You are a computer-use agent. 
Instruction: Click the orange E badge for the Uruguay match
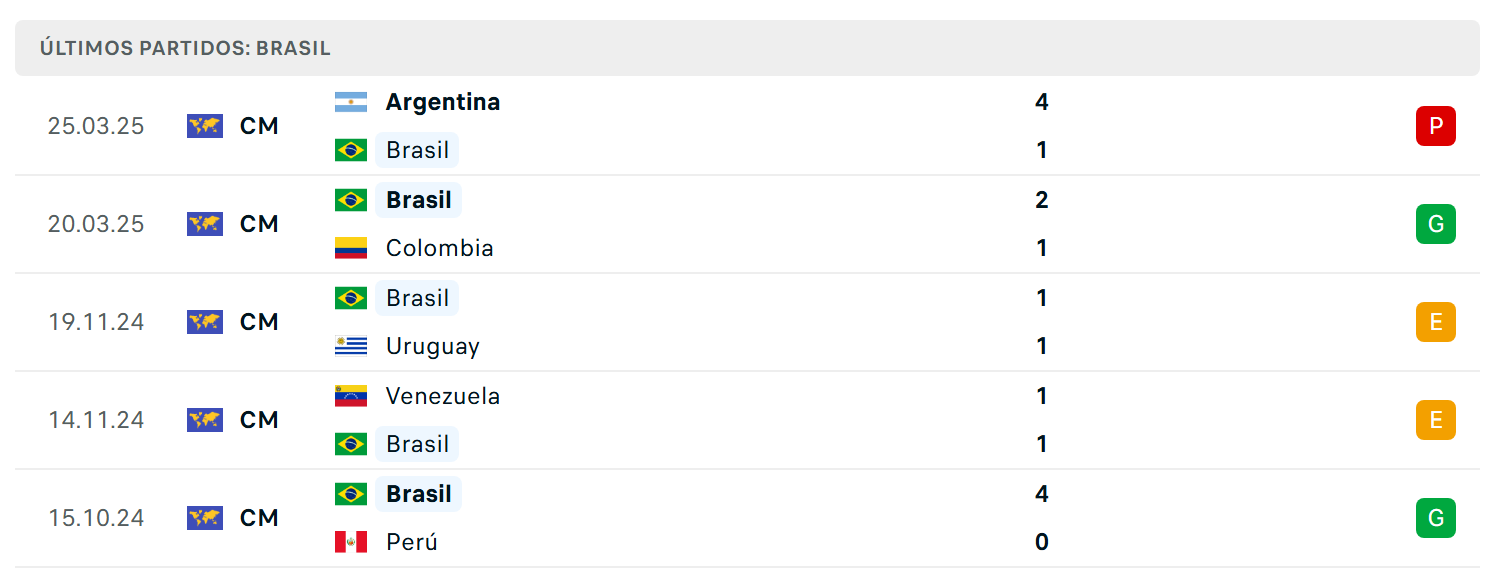tap(1436, 322)
